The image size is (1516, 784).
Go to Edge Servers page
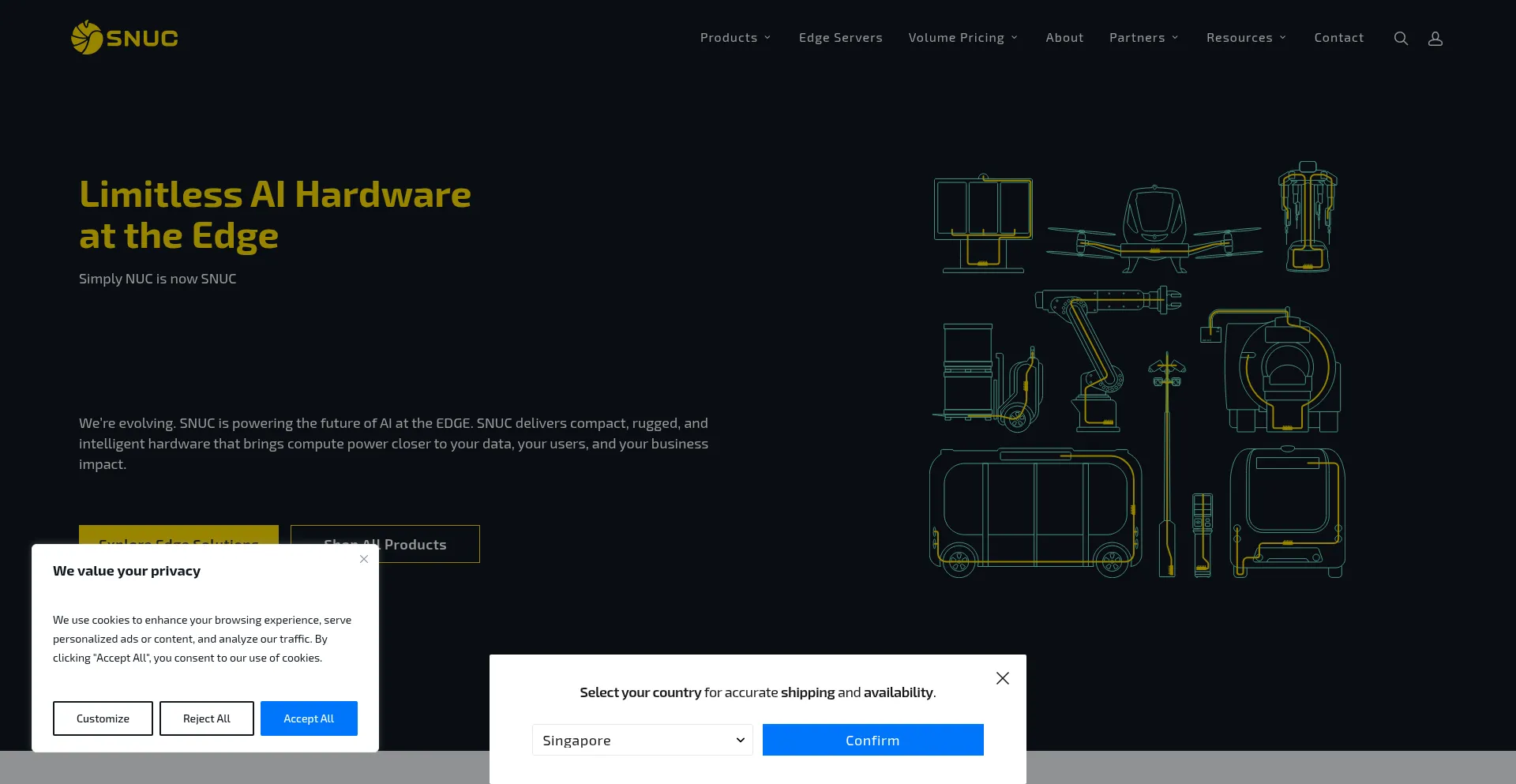840,38
